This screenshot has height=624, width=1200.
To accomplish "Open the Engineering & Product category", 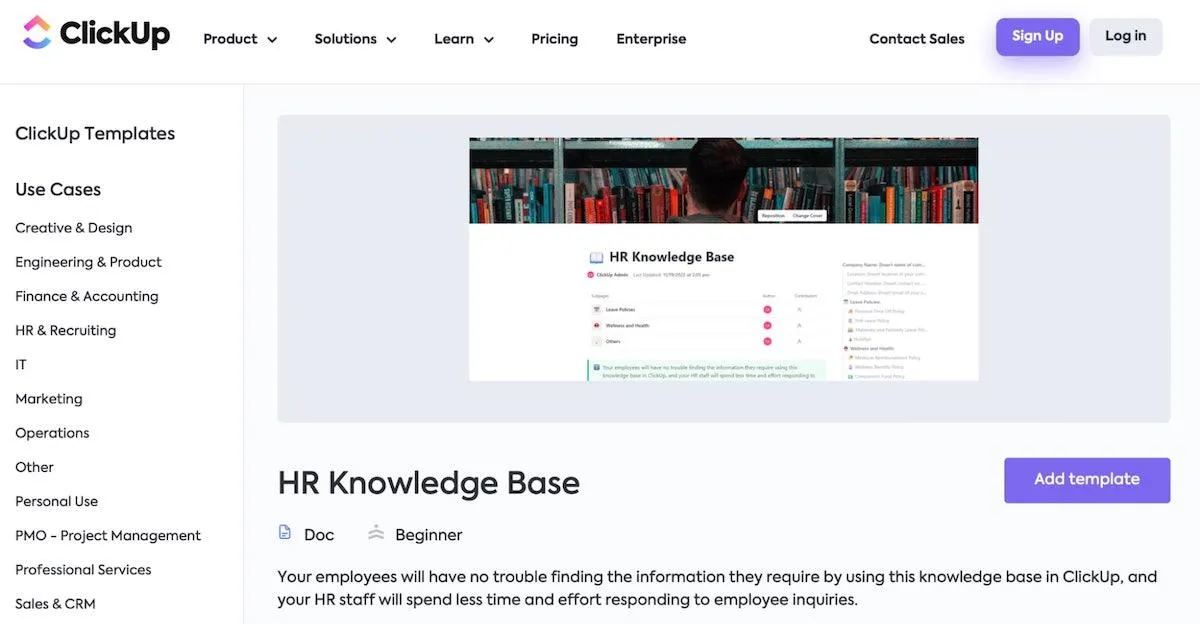I will coord(88,262).
